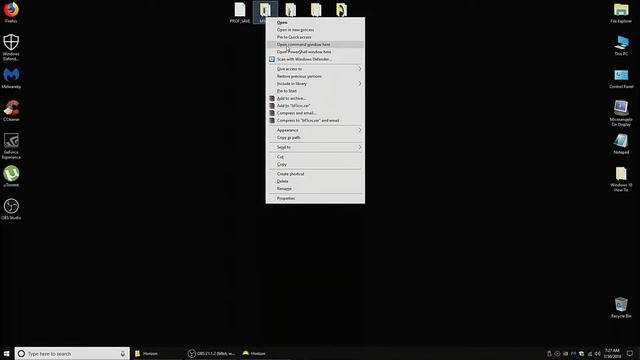Select Windows 10 How To folder
Viewport: 640px width, 360px height.
pyautogui.click(x=621, y=179)
